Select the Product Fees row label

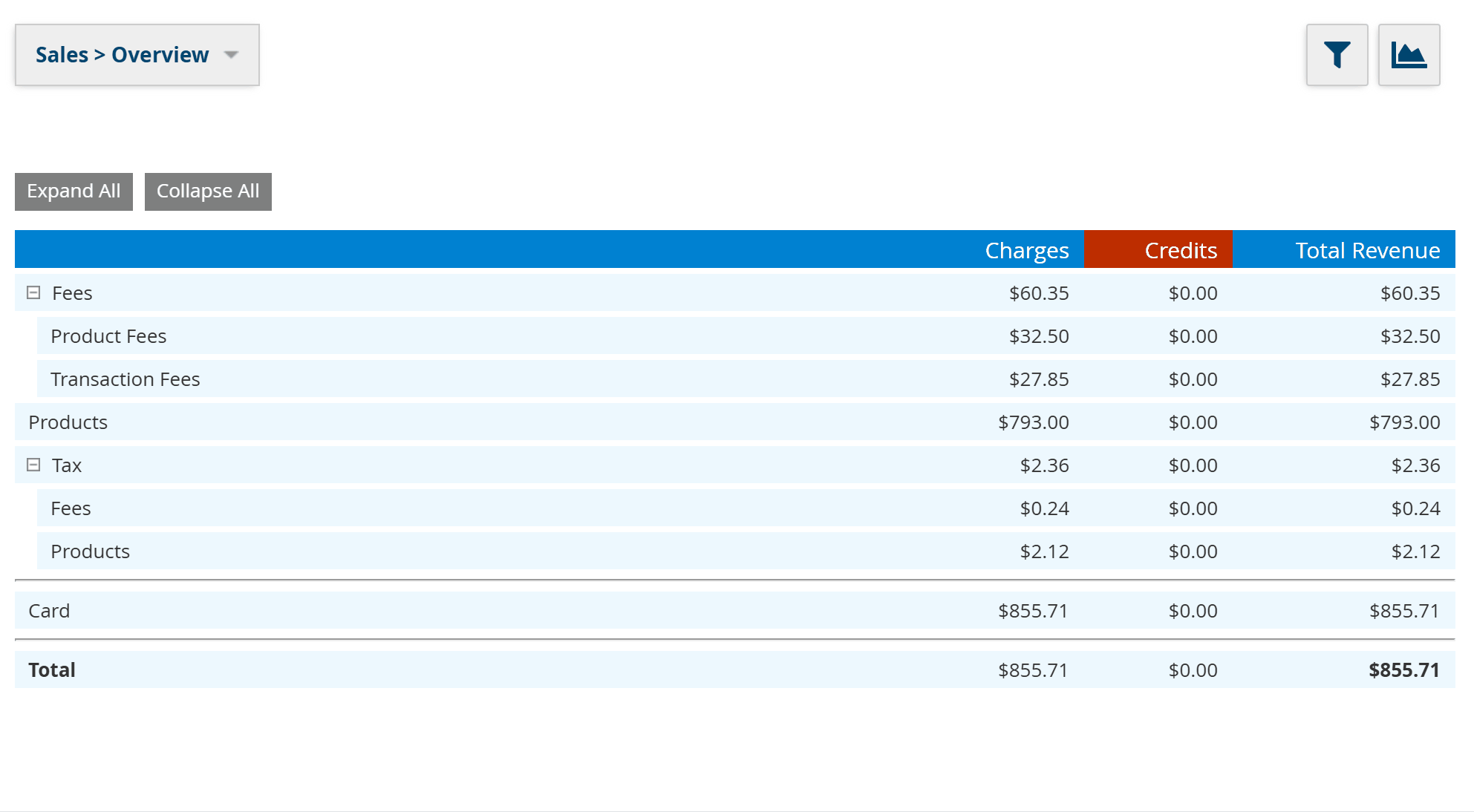(x=108, y=336)
